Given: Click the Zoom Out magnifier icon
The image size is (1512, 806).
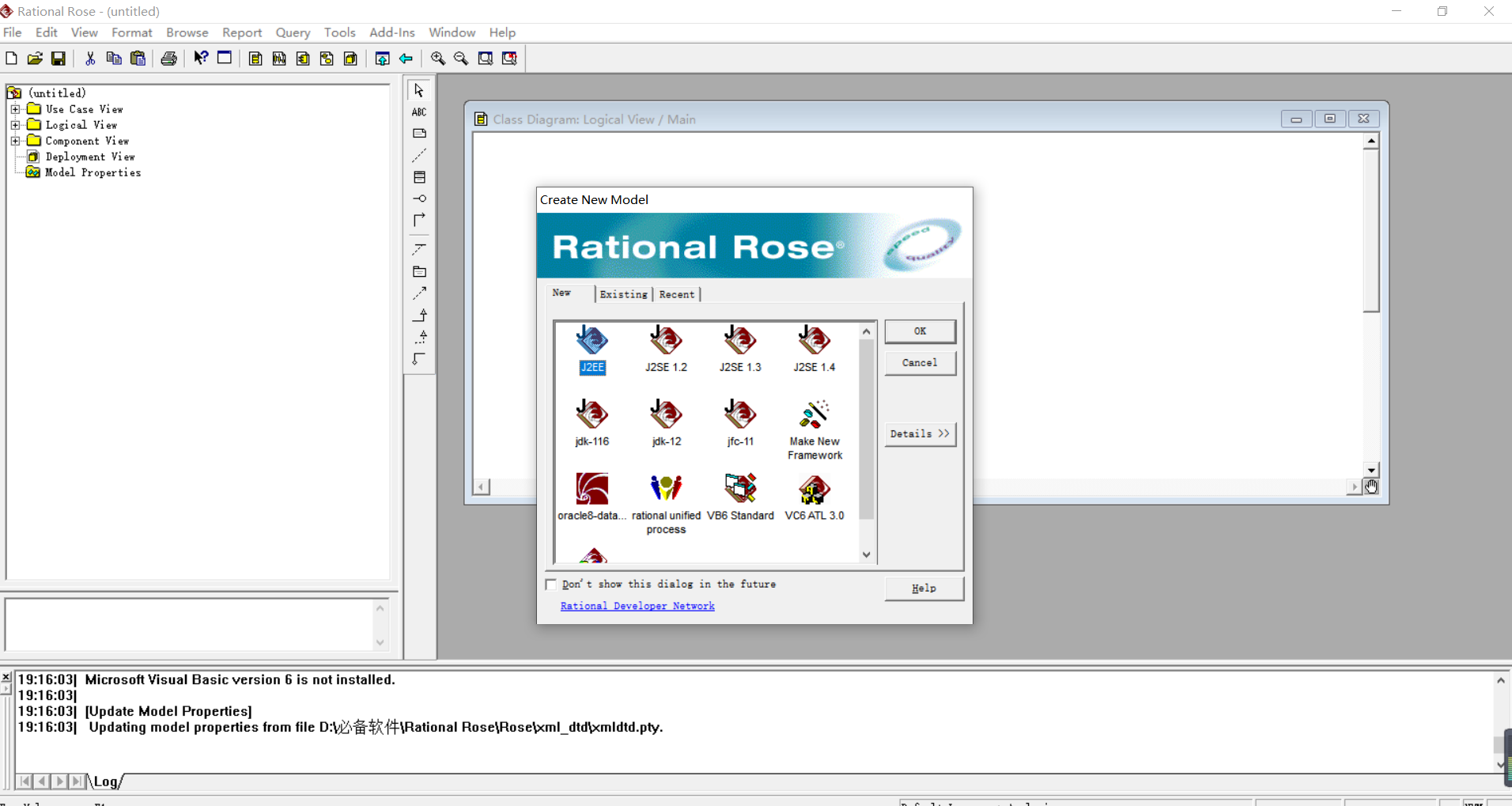Looking at the screenshot, I should 461,59.
